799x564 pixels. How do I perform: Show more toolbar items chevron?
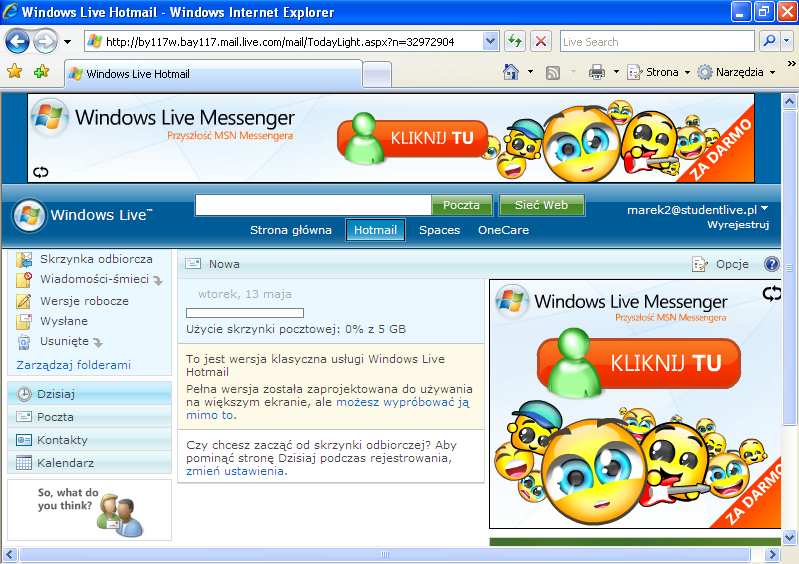click(791, 64)
